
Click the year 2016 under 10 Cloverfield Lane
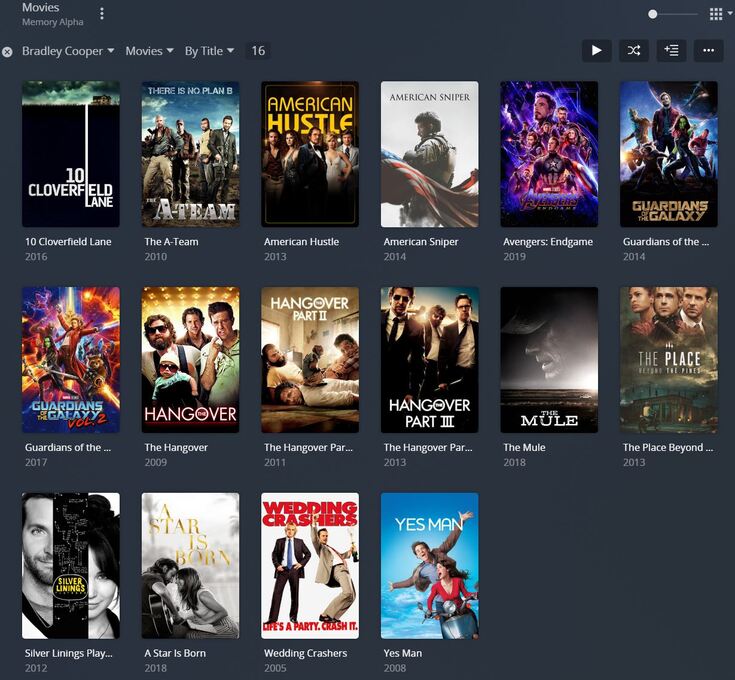point(36,257)
